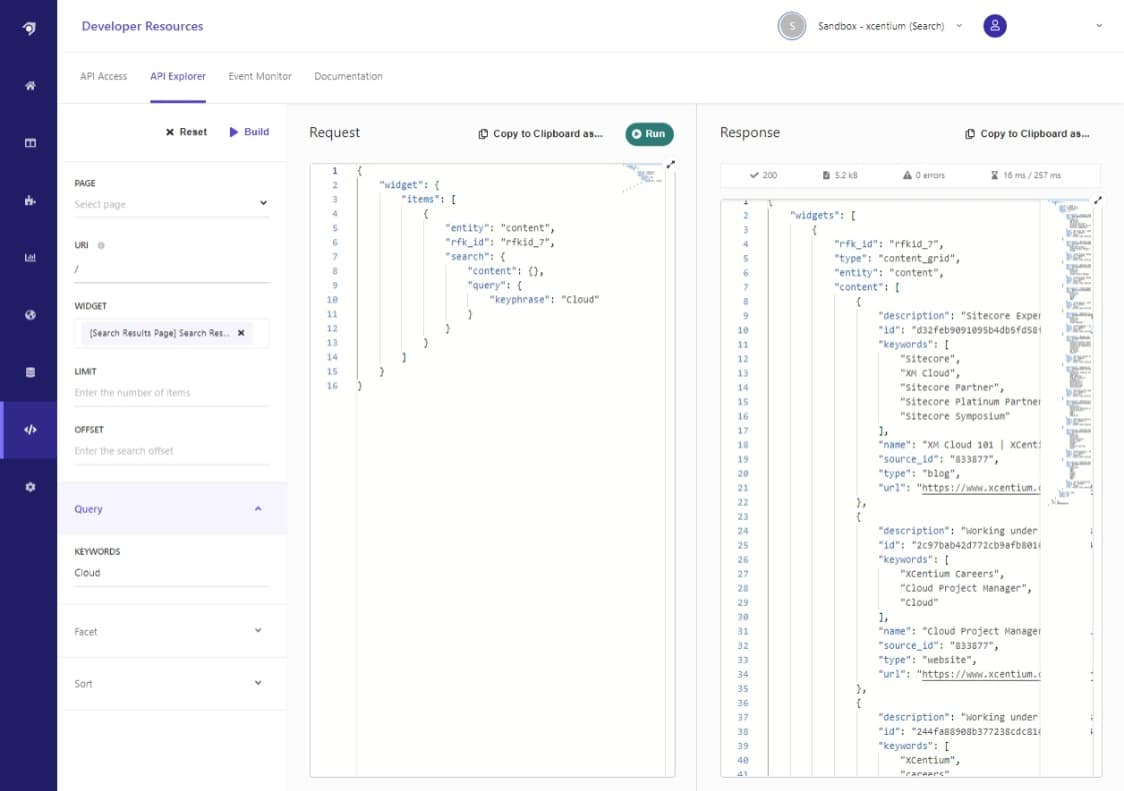1124x791 pixels.
Task: Expand the Request editor to fullscreen
Action: coord(671,164)
